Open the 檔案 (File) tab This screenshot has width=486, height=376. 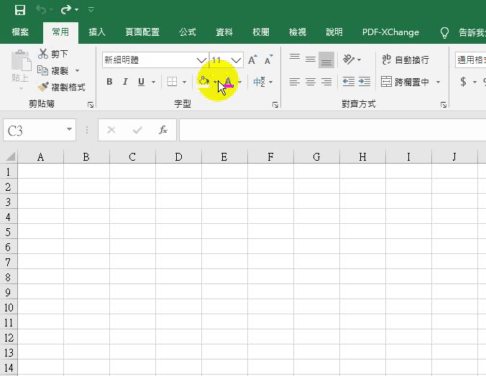(20, 32)
